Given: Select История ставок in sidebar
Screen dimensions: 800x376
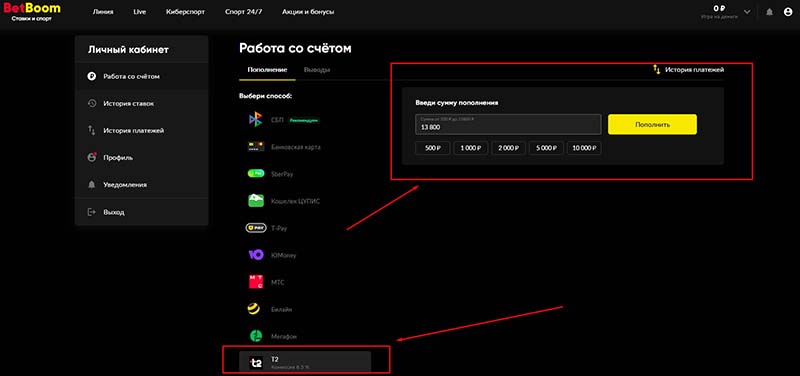Looking at the screenshot, I should [141, 104].
